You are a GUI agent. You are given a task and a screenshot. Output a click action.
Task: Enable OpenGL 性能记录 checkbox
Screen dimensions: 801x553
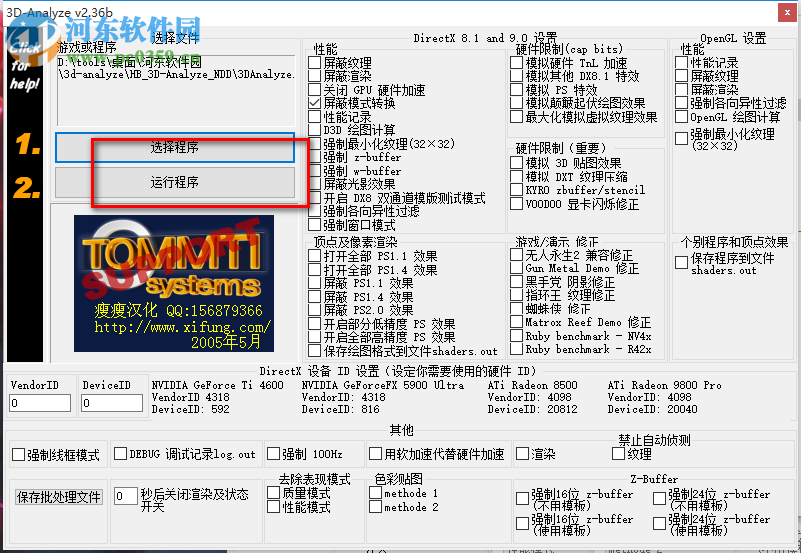[x=681, y=63]
